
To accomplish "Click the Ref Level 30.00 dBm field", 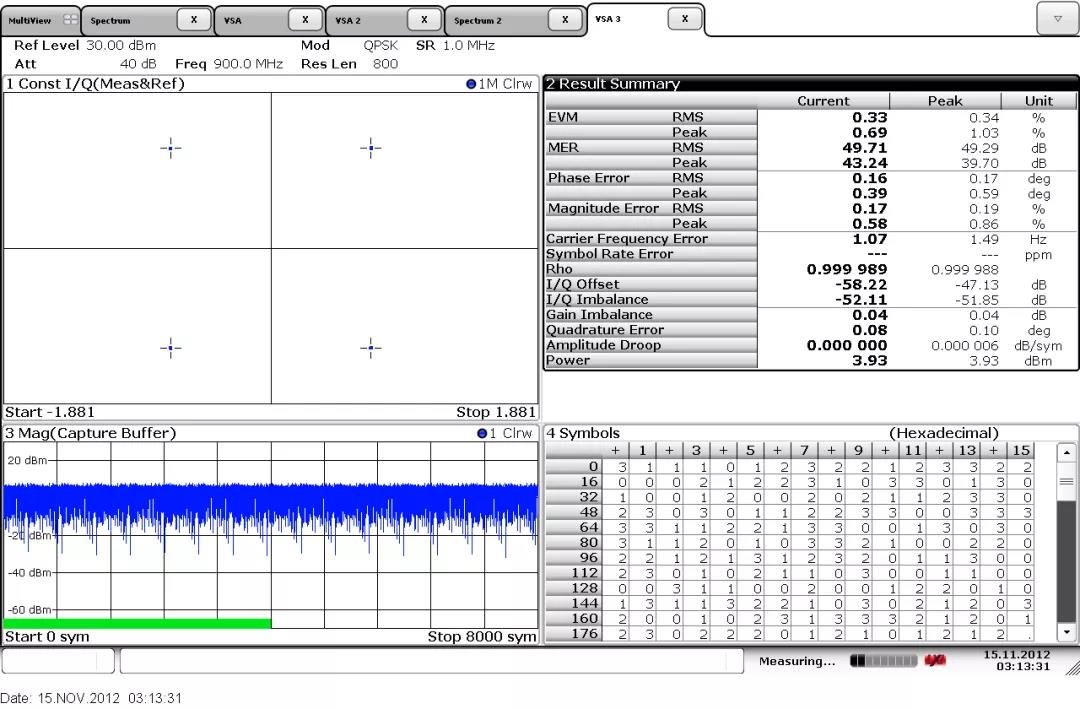I will pyautogui.click(x=85, y=45).
